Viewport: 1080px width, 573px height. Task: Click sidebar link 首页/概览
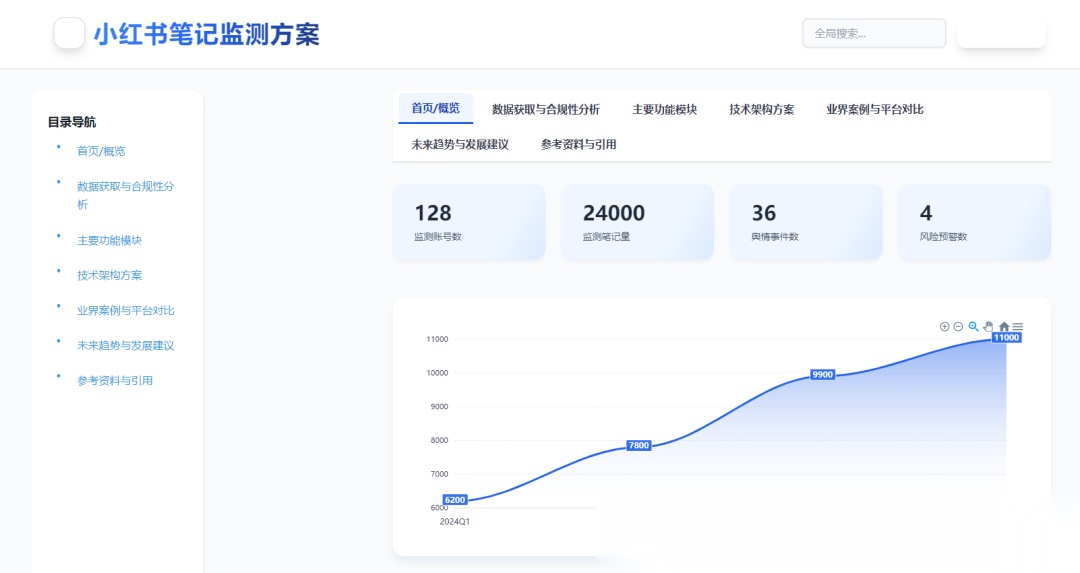point(101,151)
